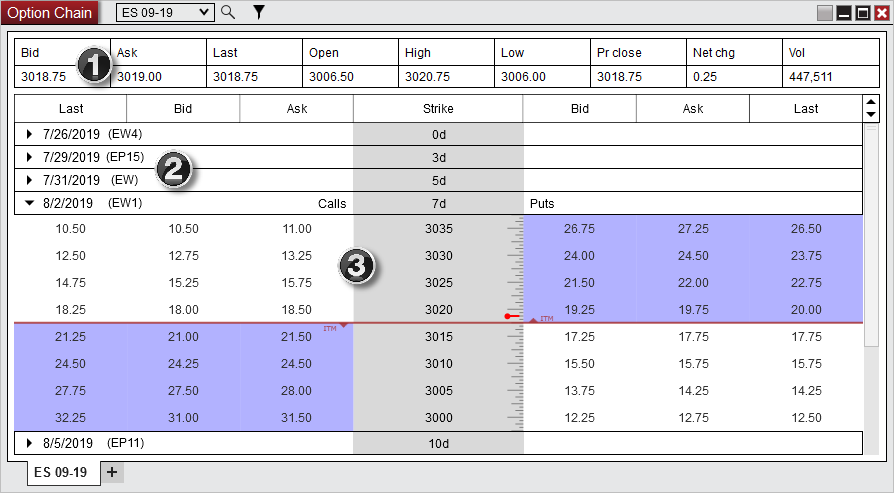This screenshot has width=894, height=493.
Task: Collapse the 8/2/2019 (EW1) expiration
Action: click(x=30, y=204)
